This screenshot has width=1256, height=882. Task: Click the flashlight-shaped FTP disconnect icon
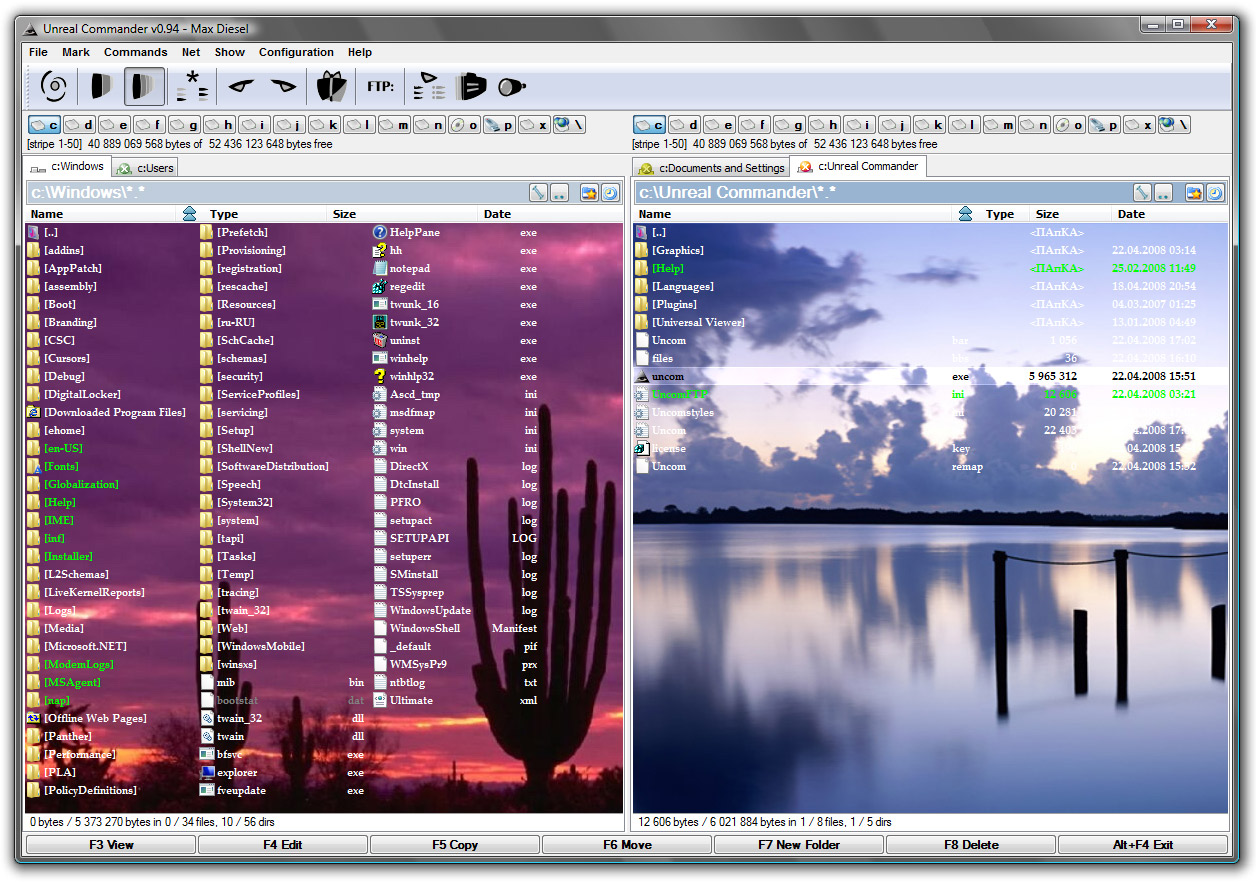pos(512,86)
